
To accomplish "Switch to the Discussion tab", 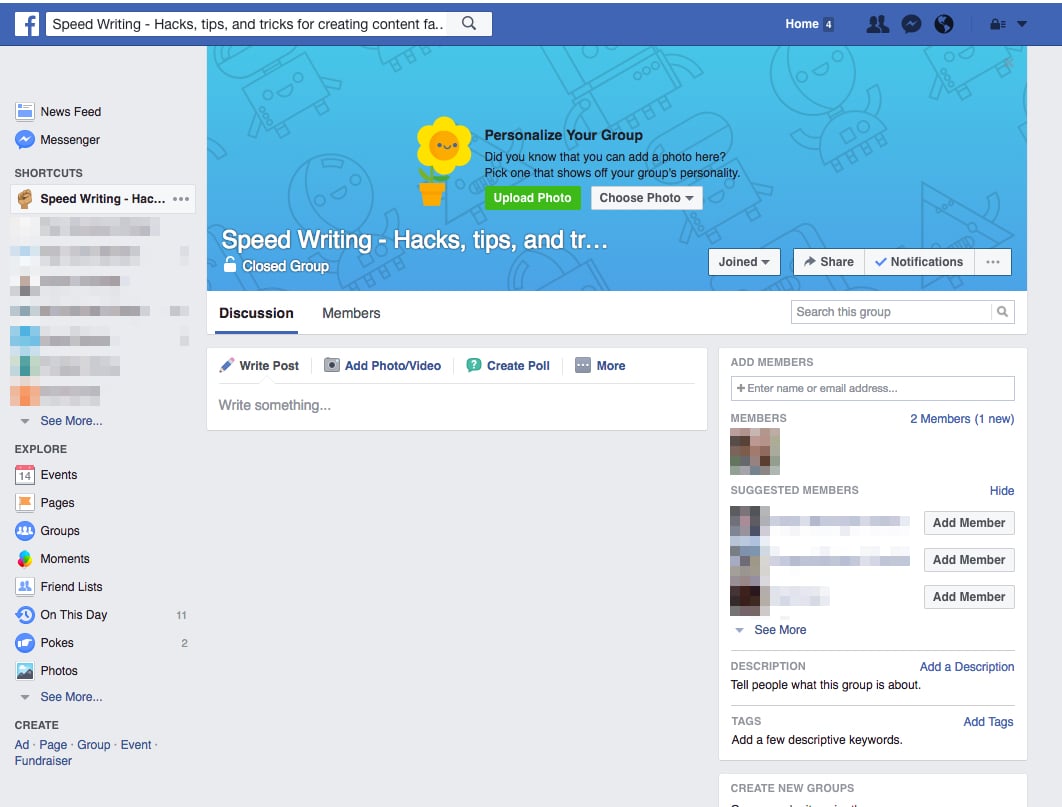I will [257, 313].
